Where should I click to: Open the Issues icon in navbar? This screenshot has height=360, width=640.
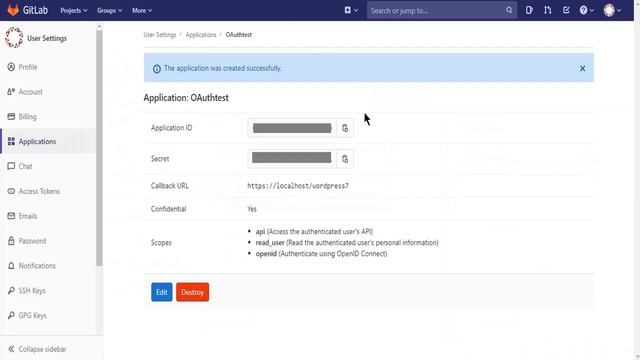coord(529,10)
